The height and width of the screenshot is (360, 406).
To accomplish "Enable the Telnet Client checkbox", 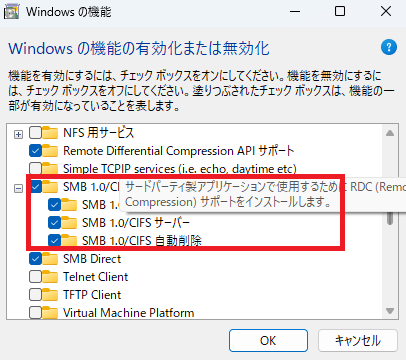I will 35,277.
